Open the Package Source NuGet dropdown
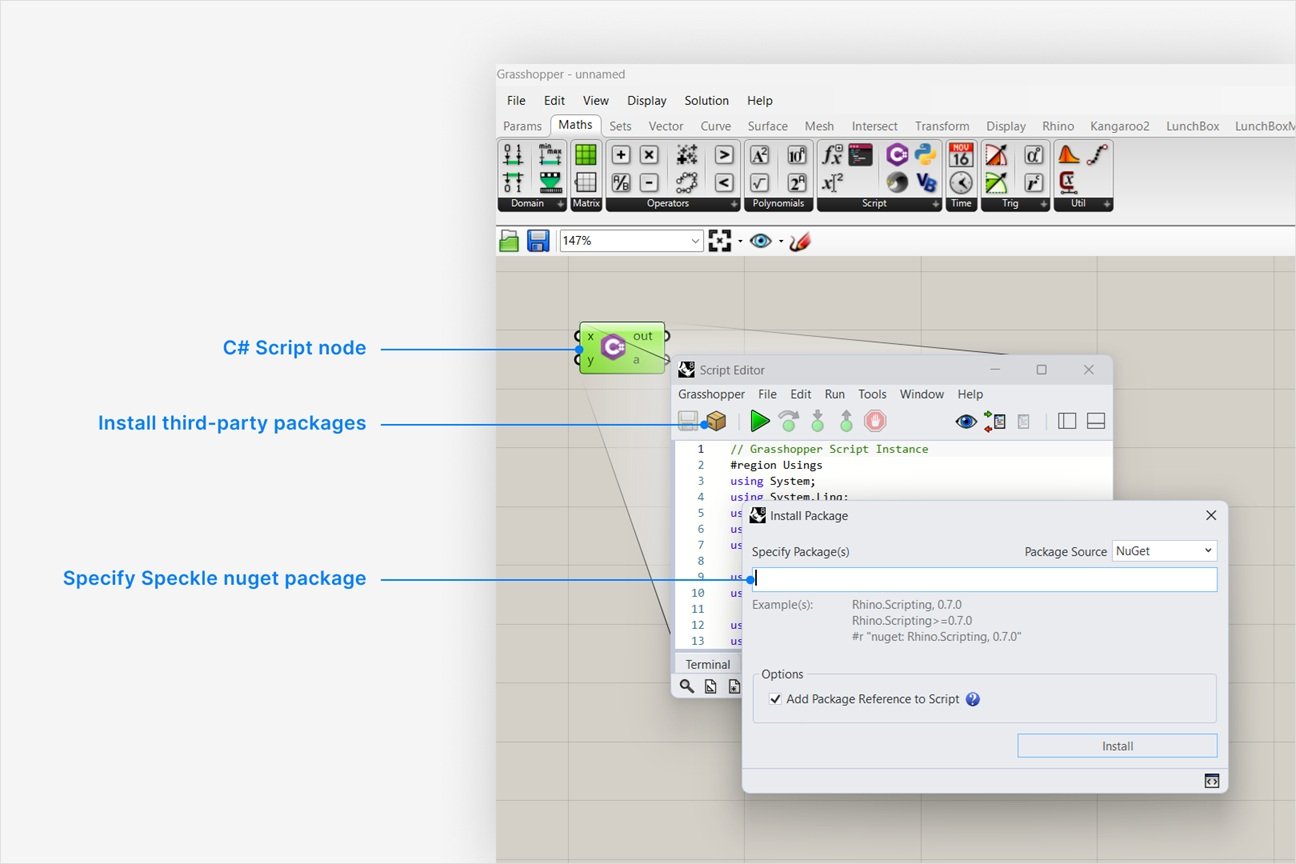Image resolution: width=1296 pixels, height=864 pixels. tap(1164, 551)
